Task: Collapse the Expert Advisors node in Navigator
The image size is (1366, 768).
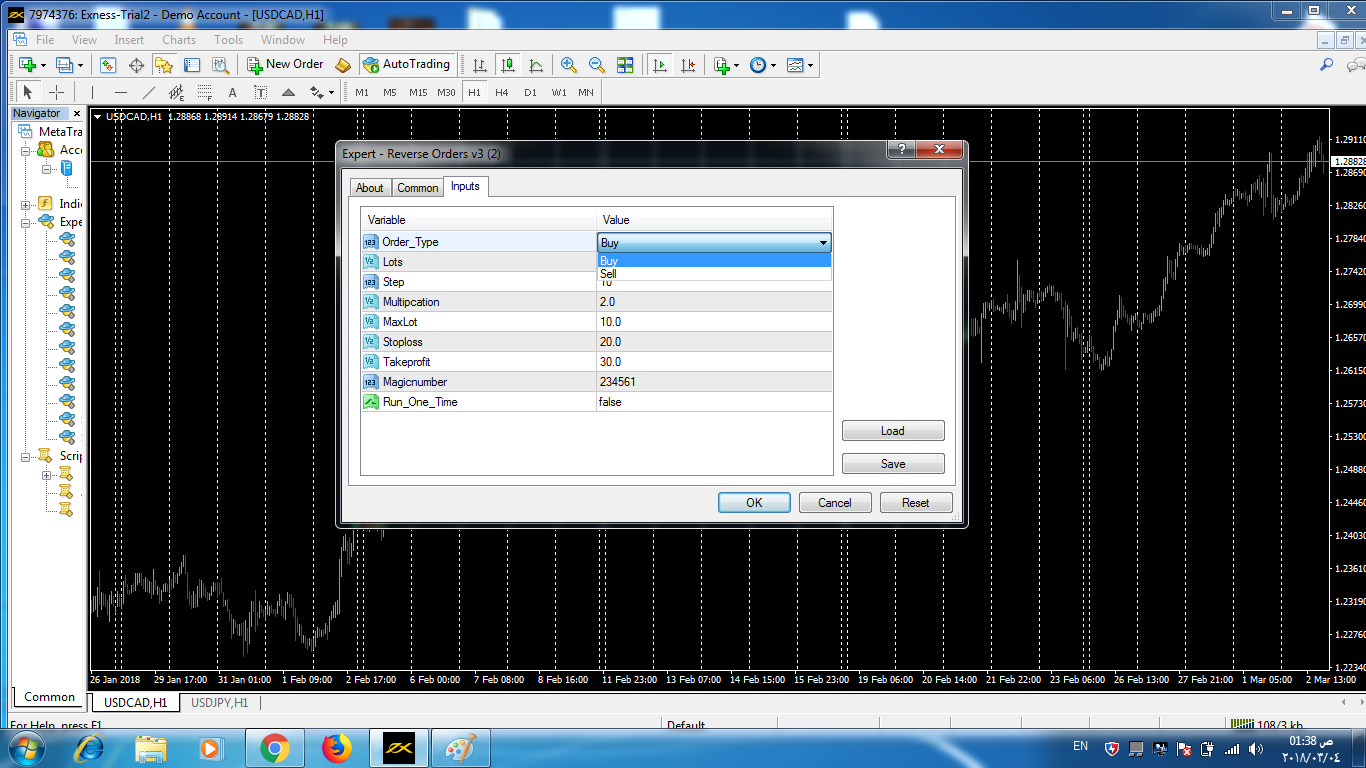Action: (26, 222)
